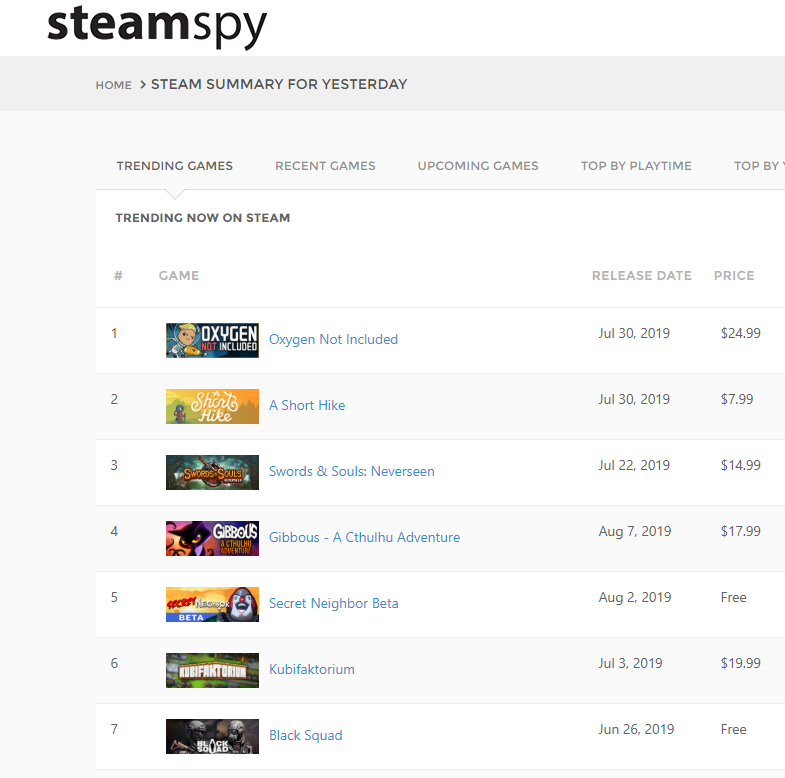The image size is (785, 778).
Task: Open Kubifaktorium game link
Action: [311, 669]
